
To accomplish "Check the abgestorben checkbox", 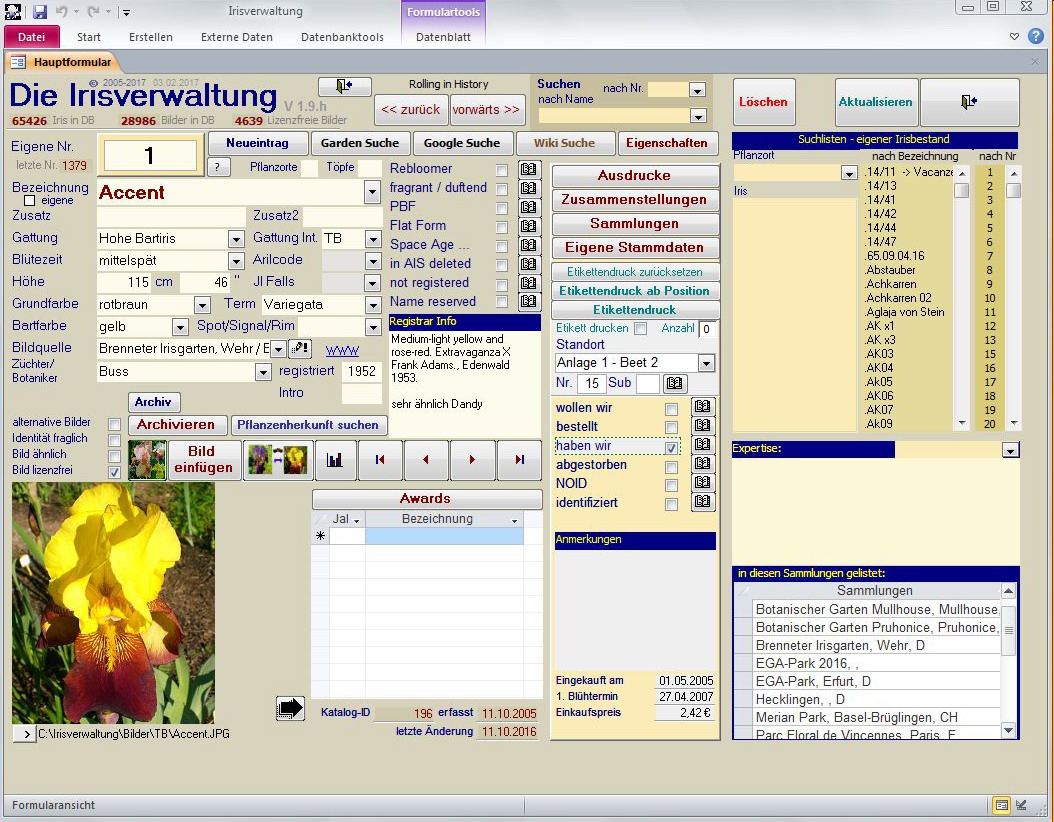I will [671, 466].
